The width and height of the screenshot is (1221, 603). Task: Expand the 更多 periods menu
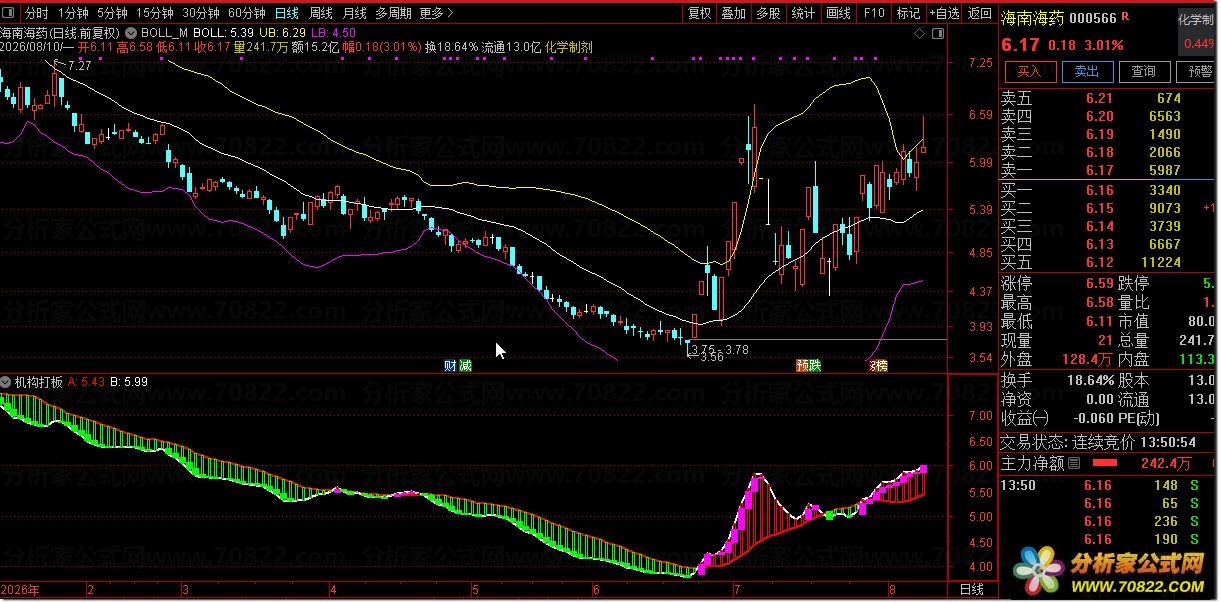coord(435,13)
